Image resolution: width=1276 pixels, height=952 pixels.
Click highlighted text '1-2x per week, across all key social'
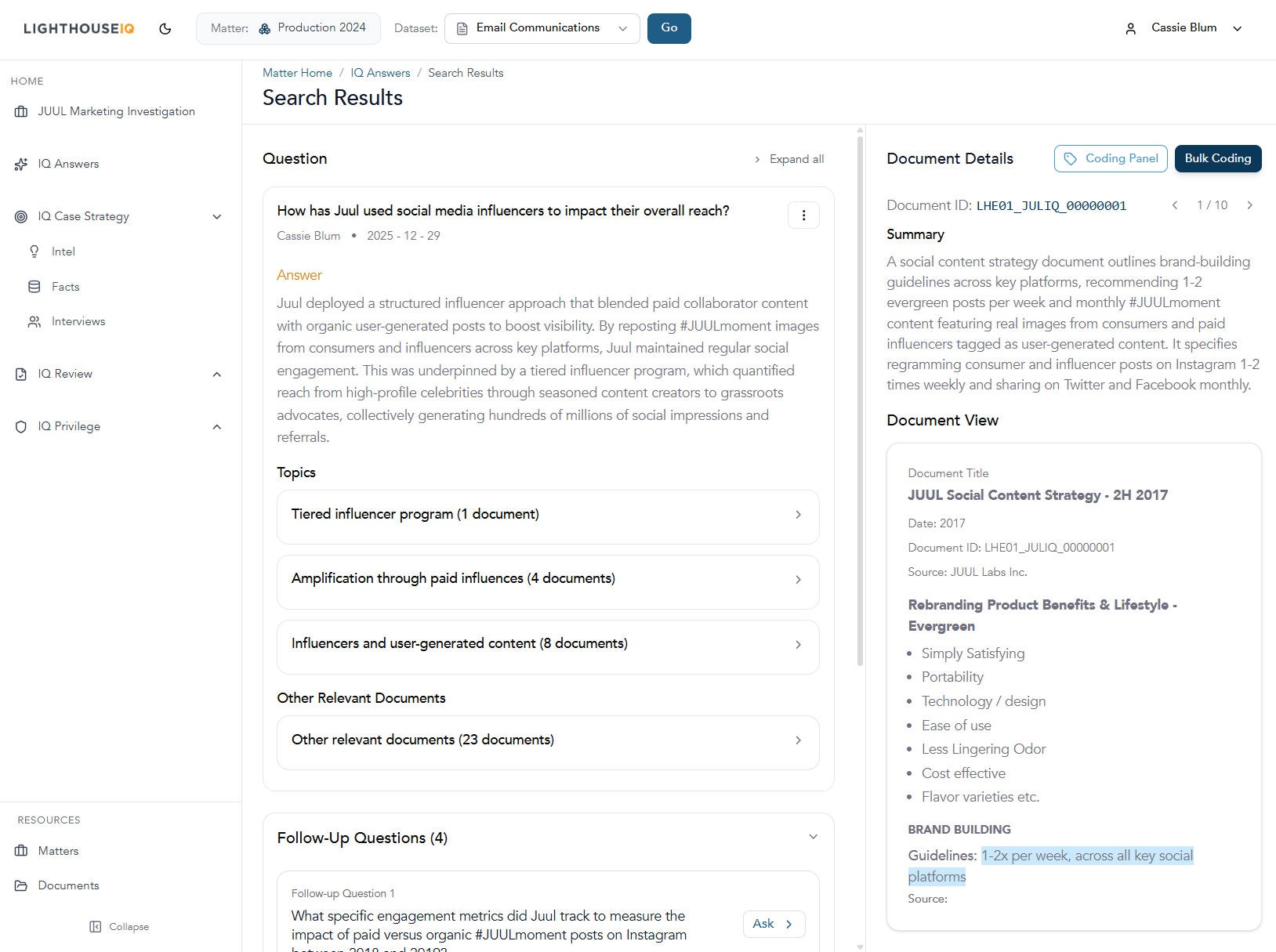(1087, 856)
